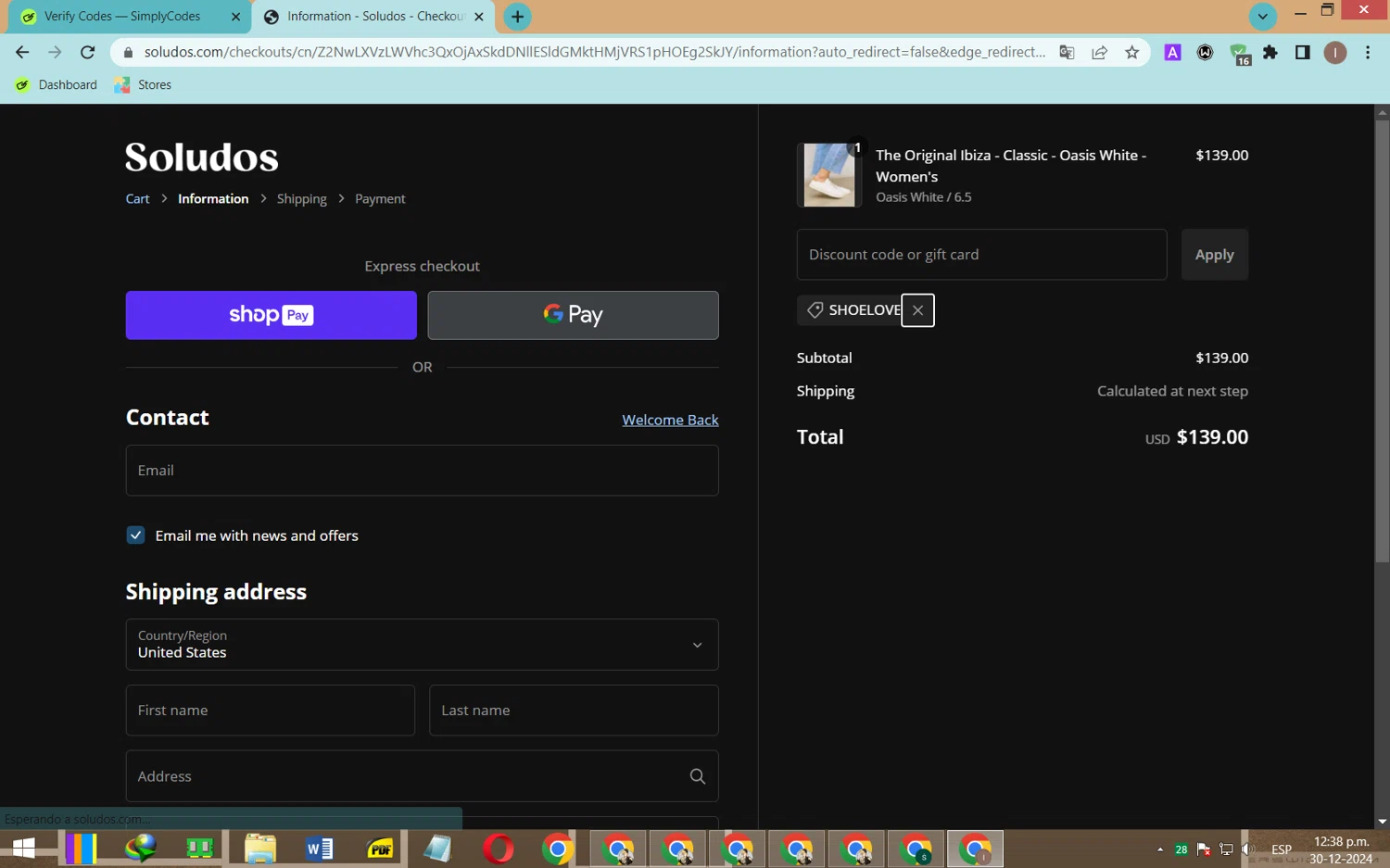The image size is (1390, 868).
Task: Click the address search magnifier icon
Action: pyautogui.click(x=698, y=776)
